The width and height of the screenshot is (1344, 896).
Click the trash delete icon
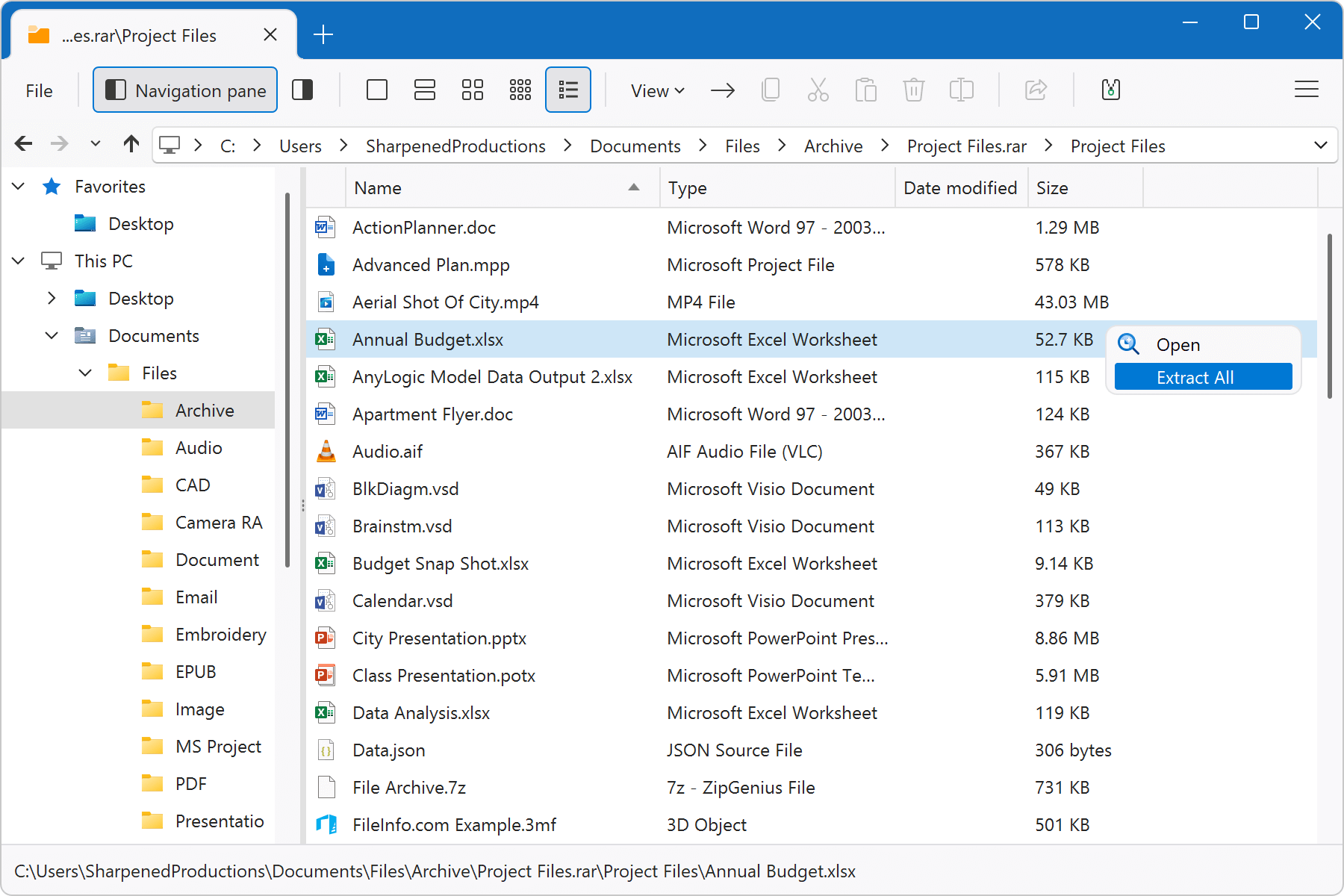[x=913, y=90]
